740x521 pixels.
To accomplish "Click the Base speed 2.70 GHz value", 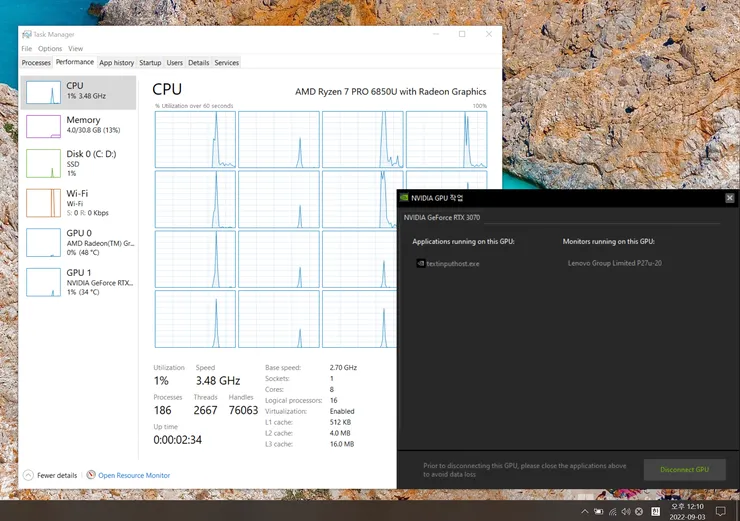I will coord(343,368).
